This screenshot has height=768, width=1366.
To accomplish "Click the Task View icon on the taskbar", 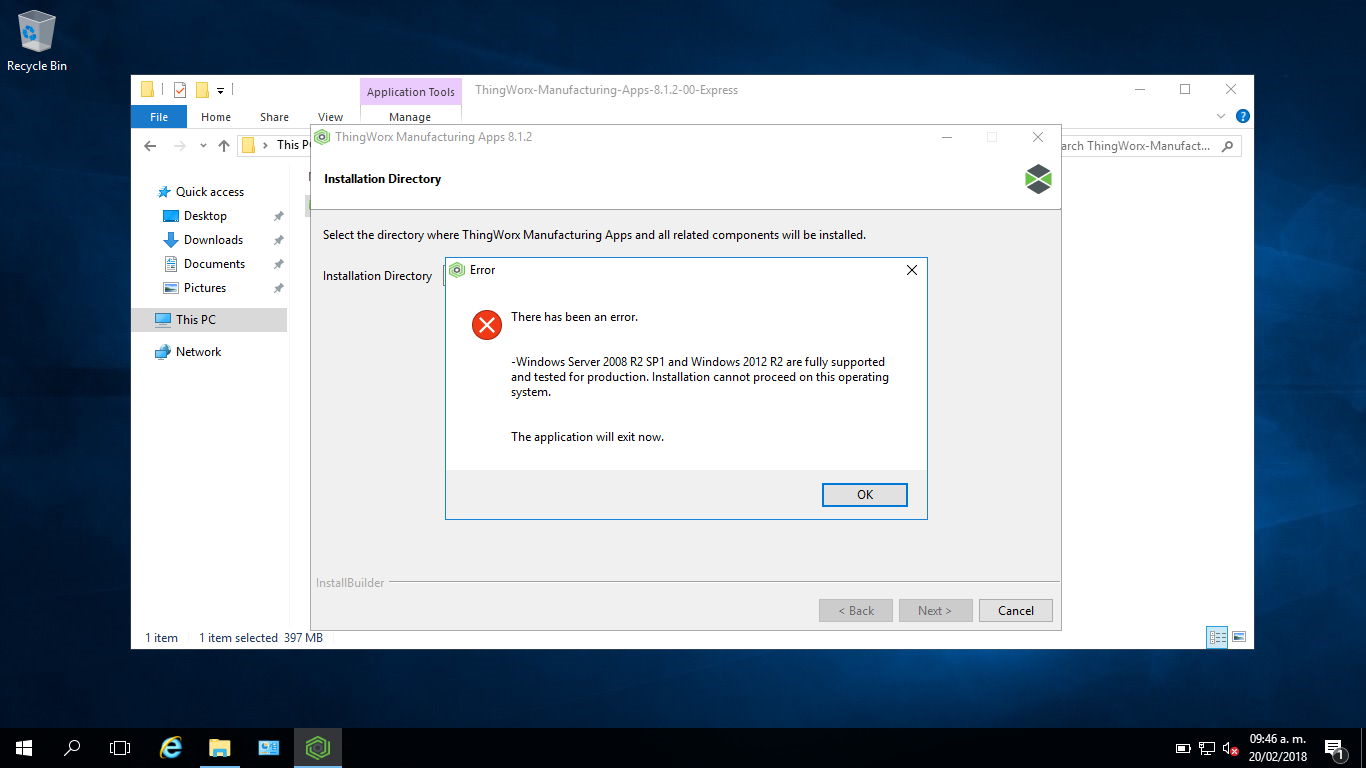I will [x=119, y=747].
